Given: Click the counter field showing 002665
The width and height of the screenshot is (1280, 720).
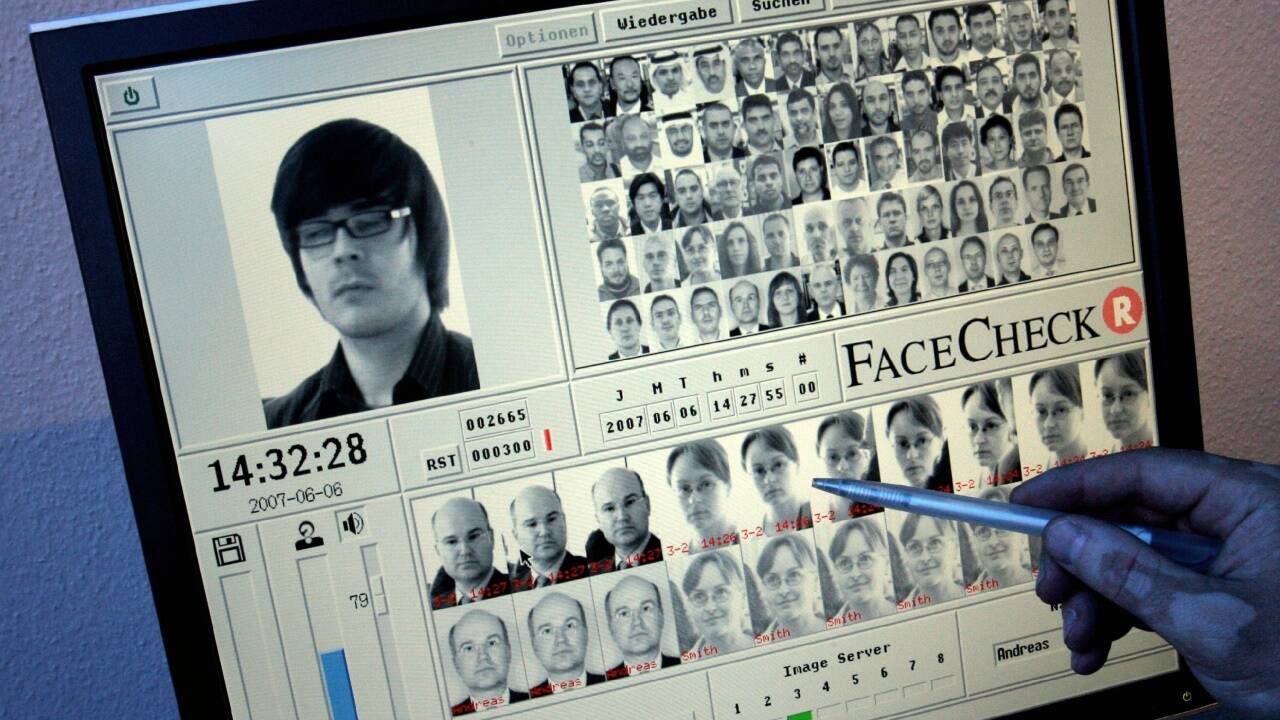Looking at the screenshot, I should coord(494,418).
